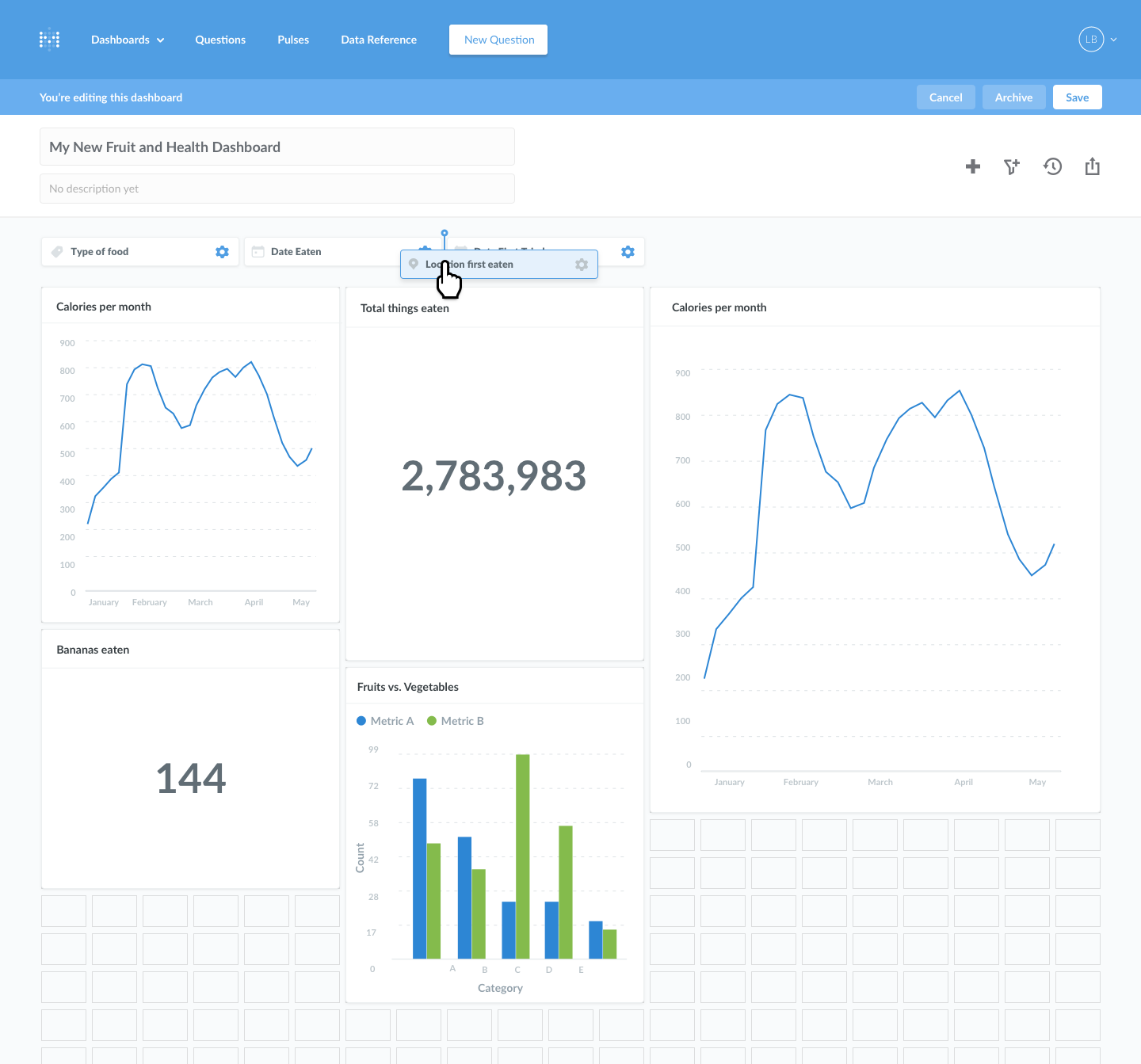Open the Questions menu

(x=219, y=39)
